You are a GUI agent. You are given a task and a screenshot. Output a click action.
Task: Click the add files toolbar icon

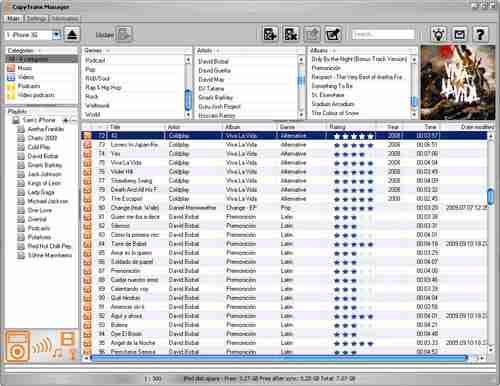click(270, 34)
